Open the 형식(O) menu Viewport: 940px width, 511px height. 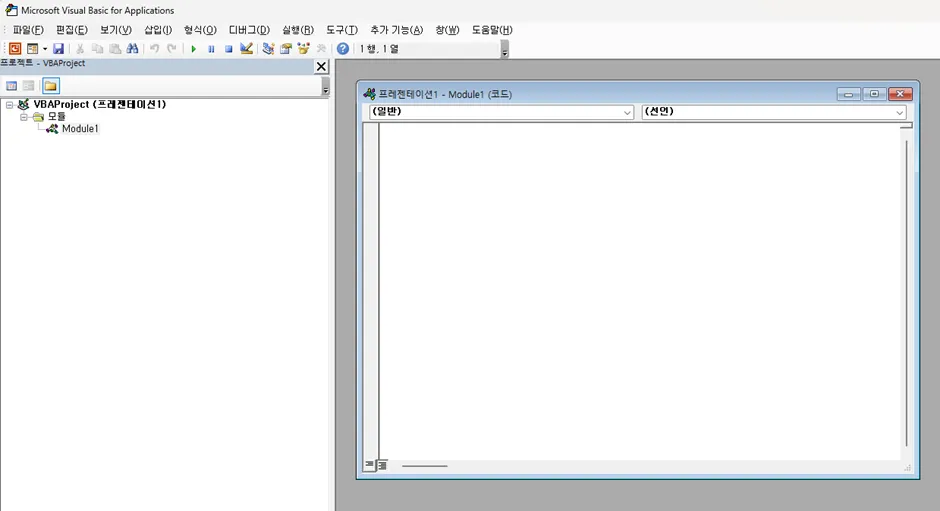click(x=200, y=30)
